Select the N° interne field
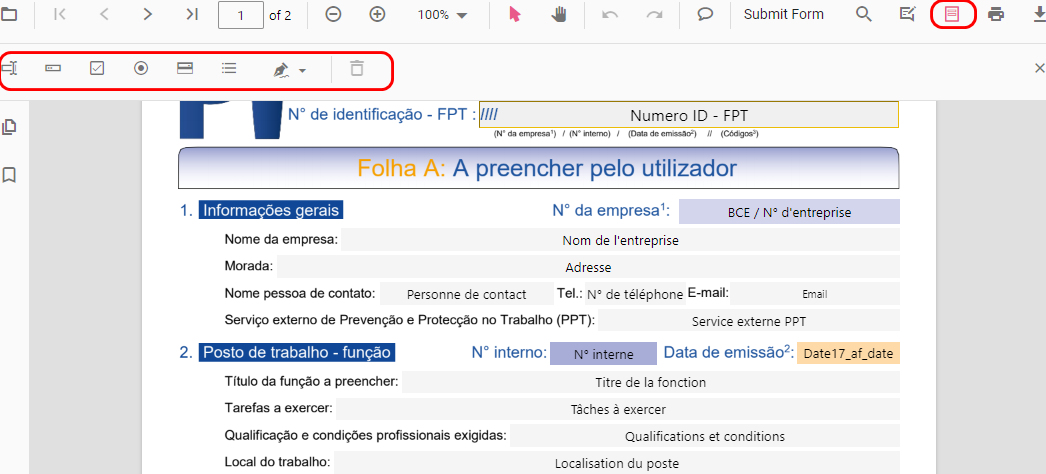 pyautogui.click(x=603, y=353)
